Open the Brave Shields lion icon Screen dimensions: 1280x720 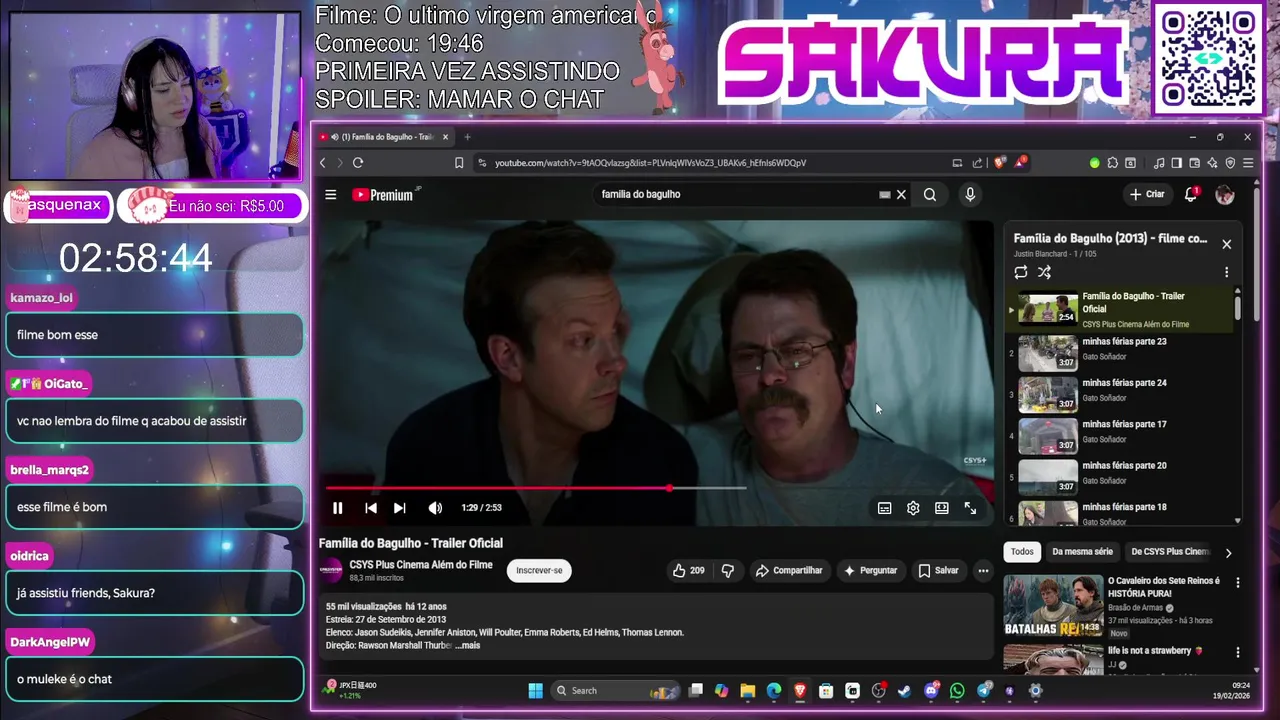pyautogui.click(x=999, y=162)
